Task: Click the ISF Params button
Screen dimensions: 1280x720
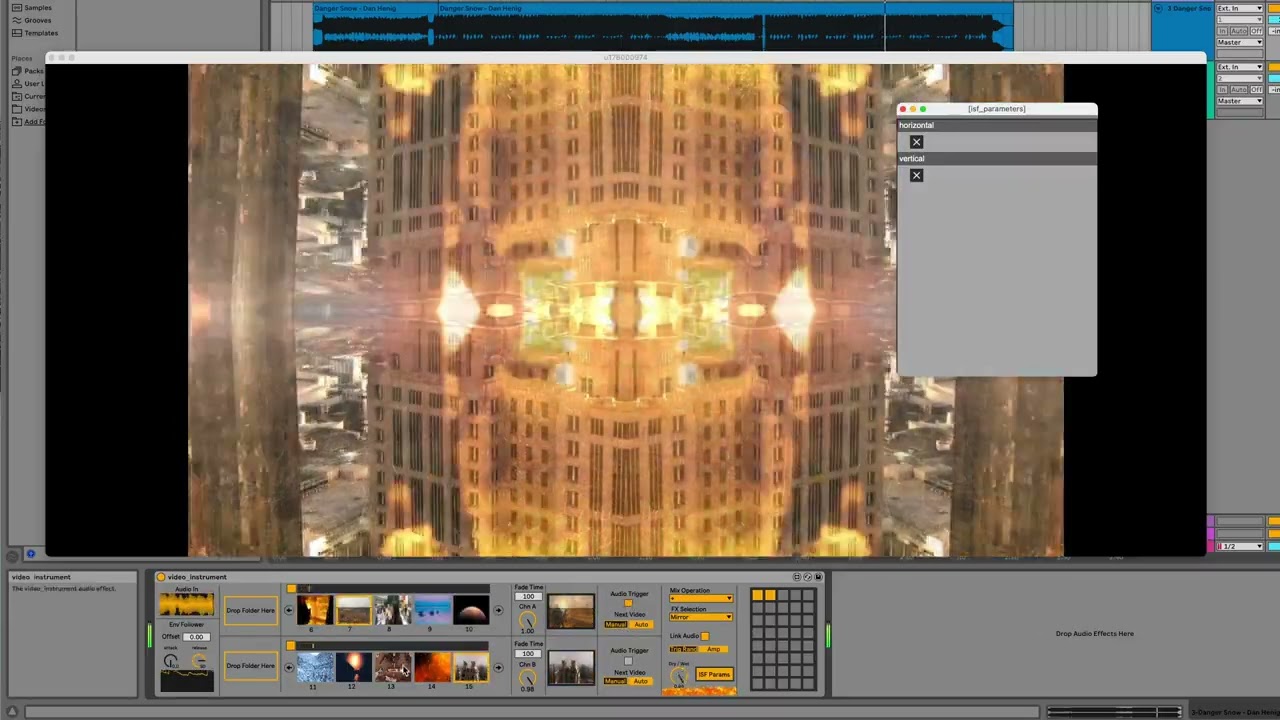Action: 714,674
